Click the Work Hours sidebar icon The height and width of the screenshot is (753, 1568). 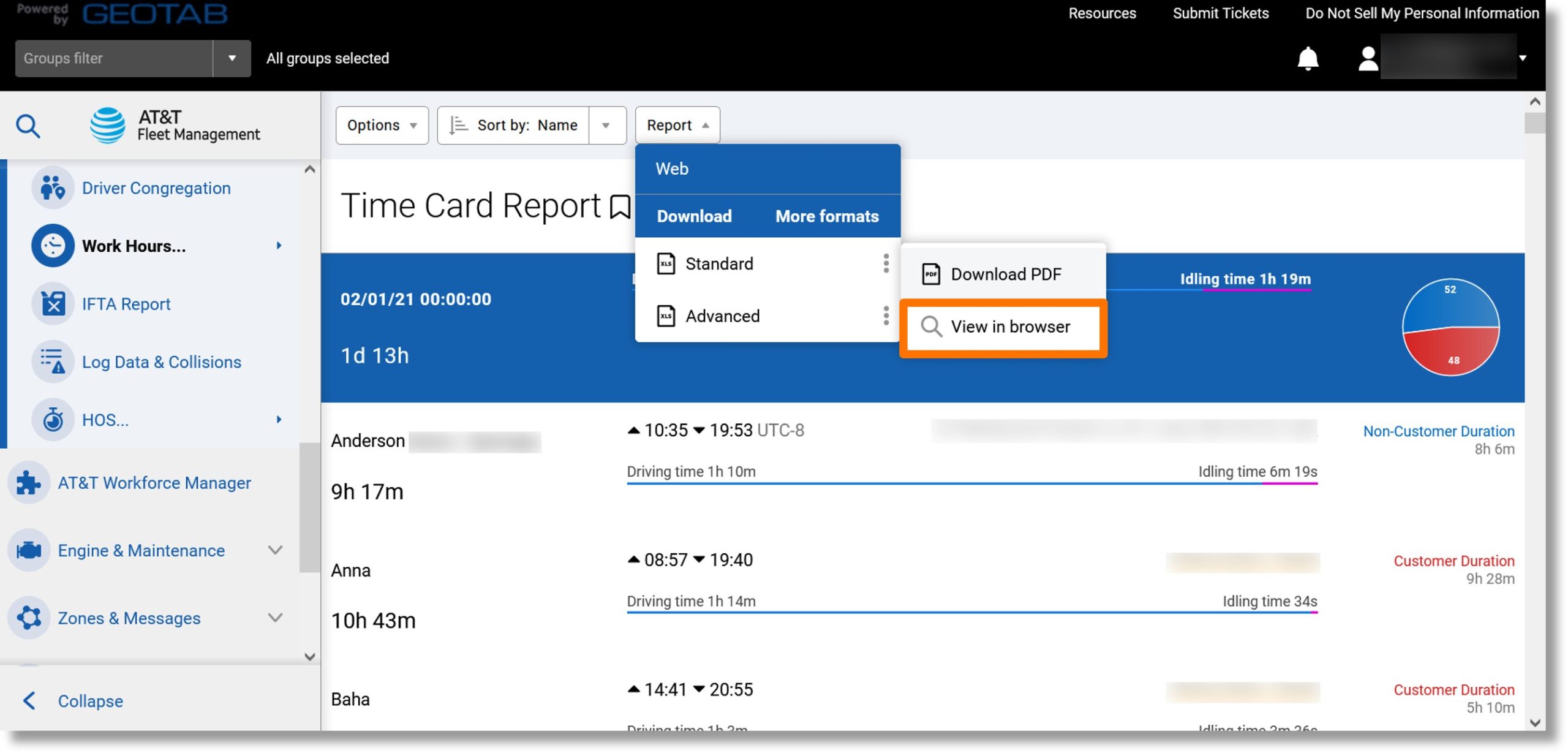click(52, 246)
